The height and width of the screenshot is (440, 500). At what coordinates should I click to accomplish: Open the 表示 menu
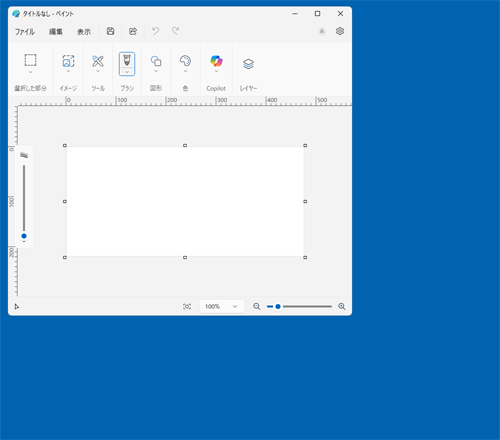pyautogui.click(x=84, y=32)
